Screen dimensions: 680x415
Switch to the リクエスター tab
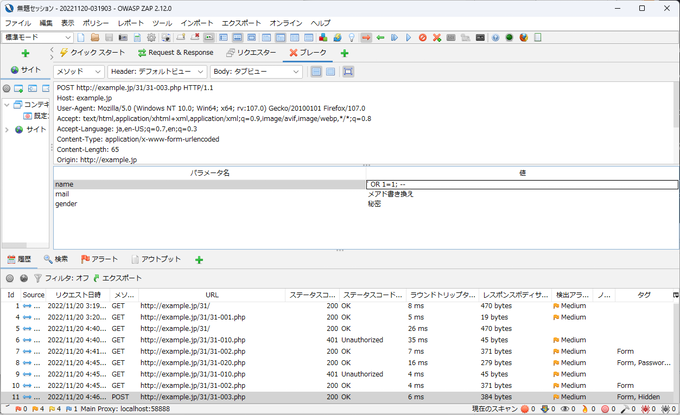[x=251, y=52]
